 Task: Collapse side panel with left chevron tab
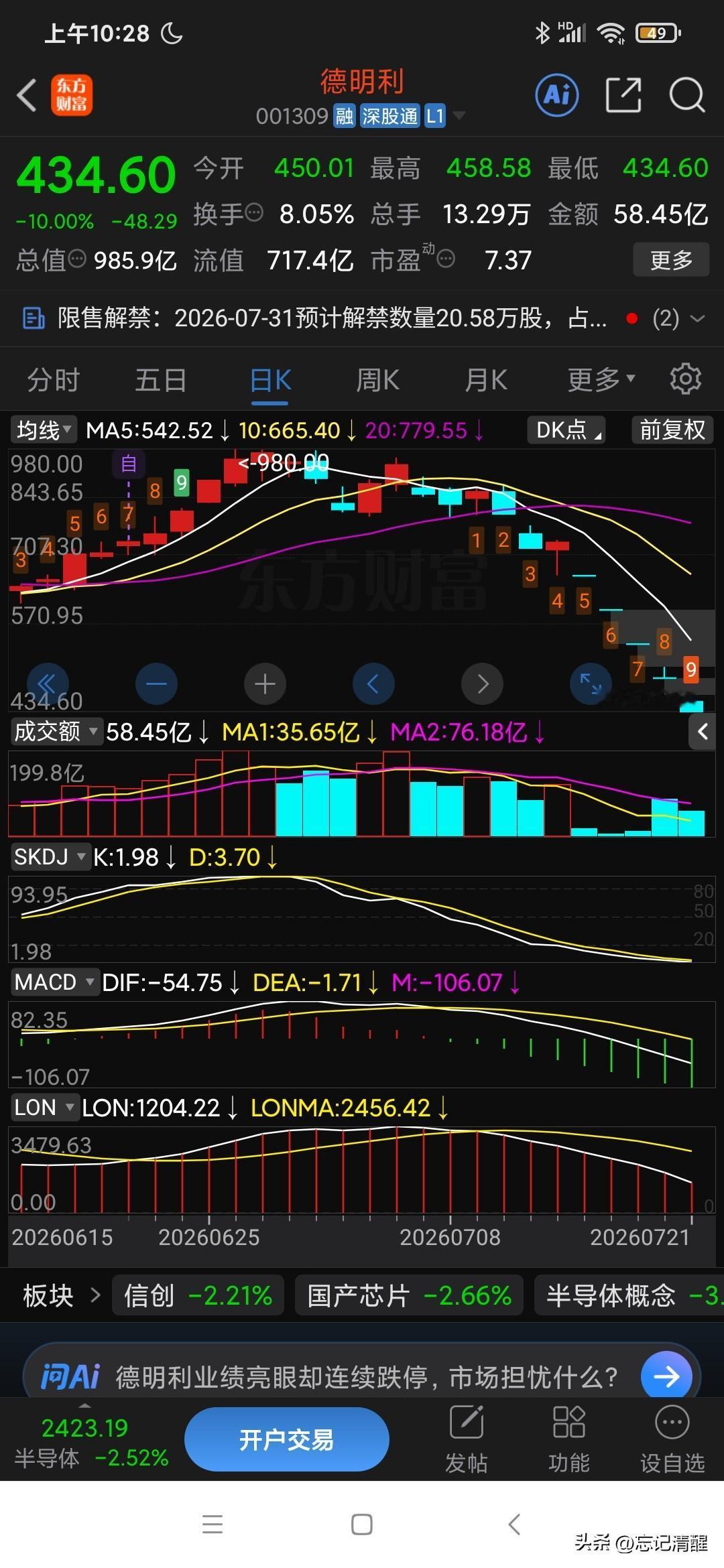coord(703,732)
